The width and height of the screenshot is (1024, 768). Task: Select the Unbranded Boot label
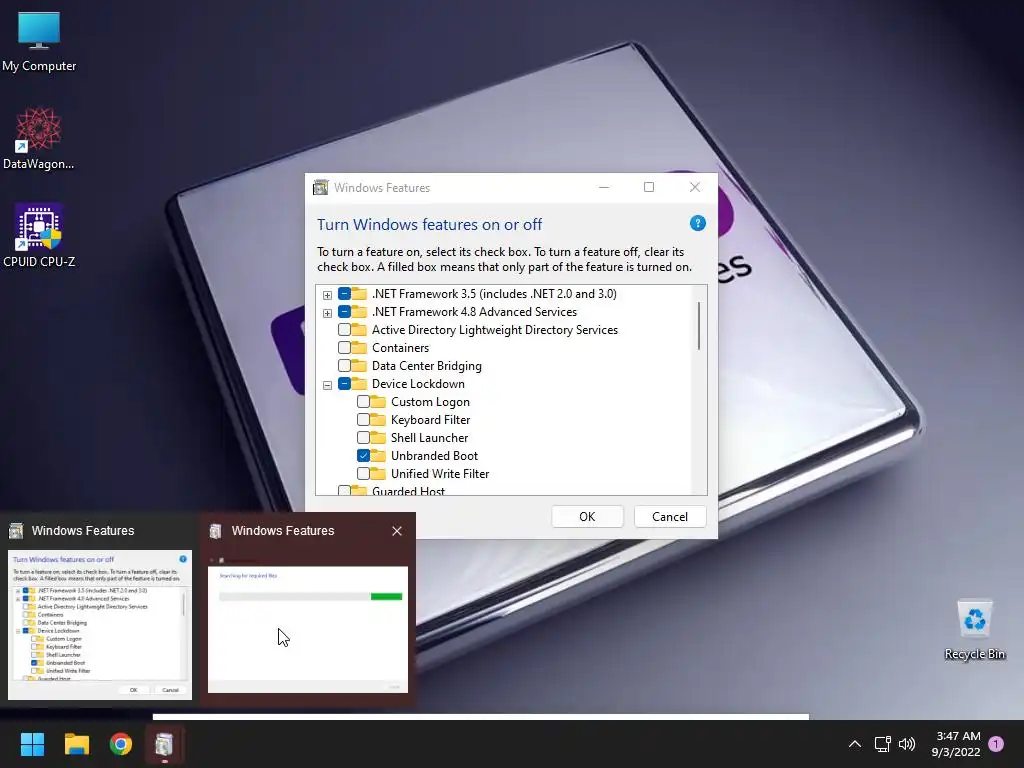[434, 456]
